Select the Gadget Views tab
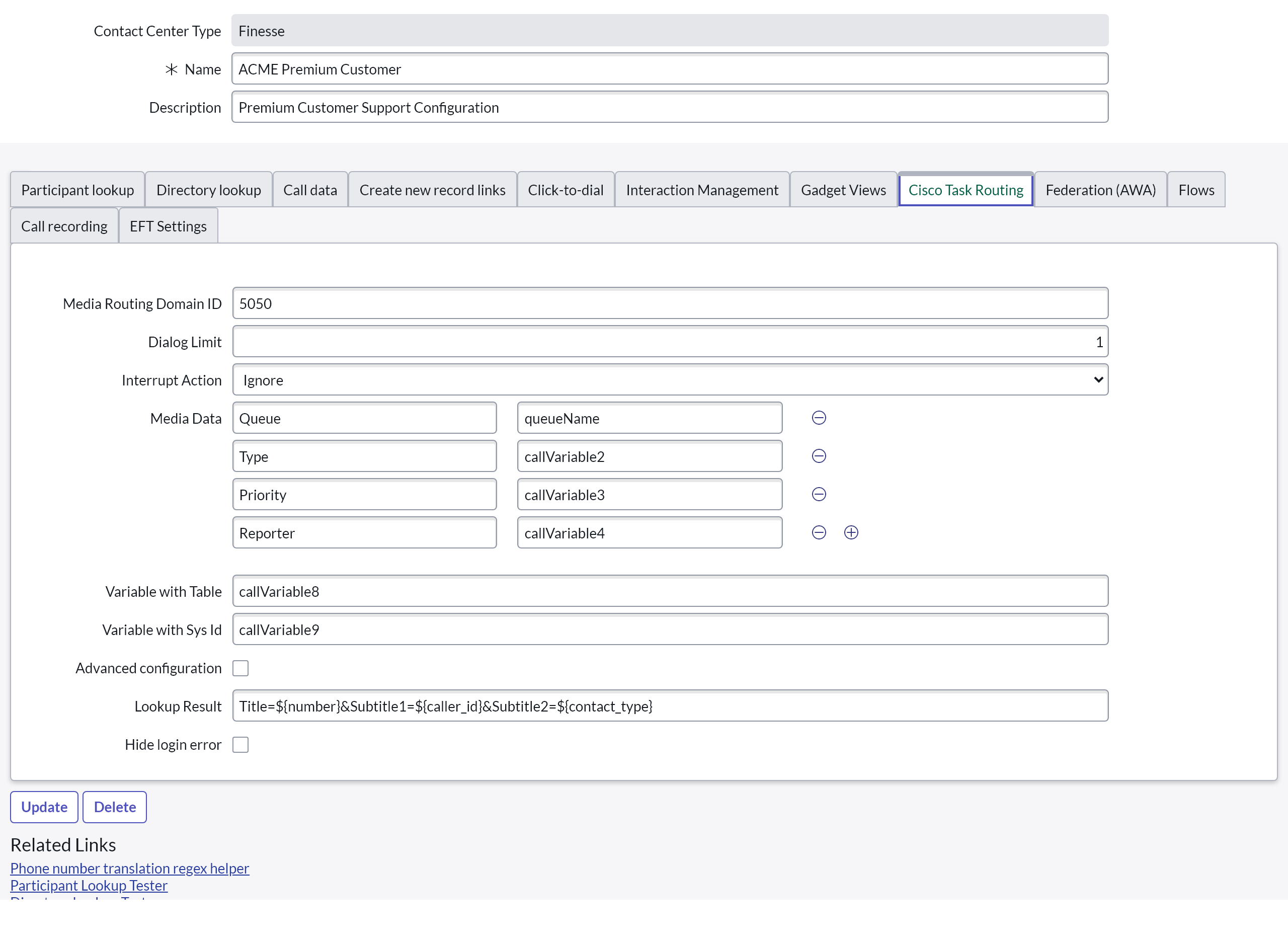Viewport: 1288px width, 945px height. click(843, 190)
